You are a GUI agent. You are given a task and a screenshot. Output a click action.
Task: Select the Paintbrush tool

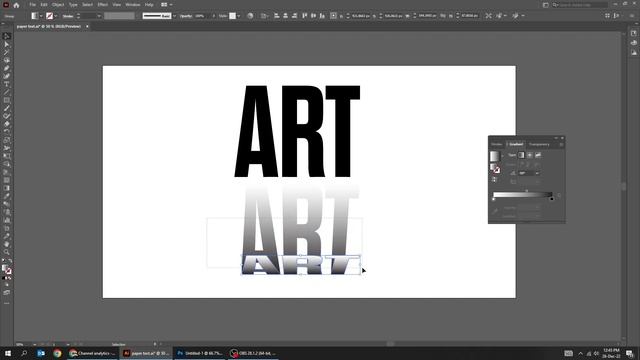(7, 108)
